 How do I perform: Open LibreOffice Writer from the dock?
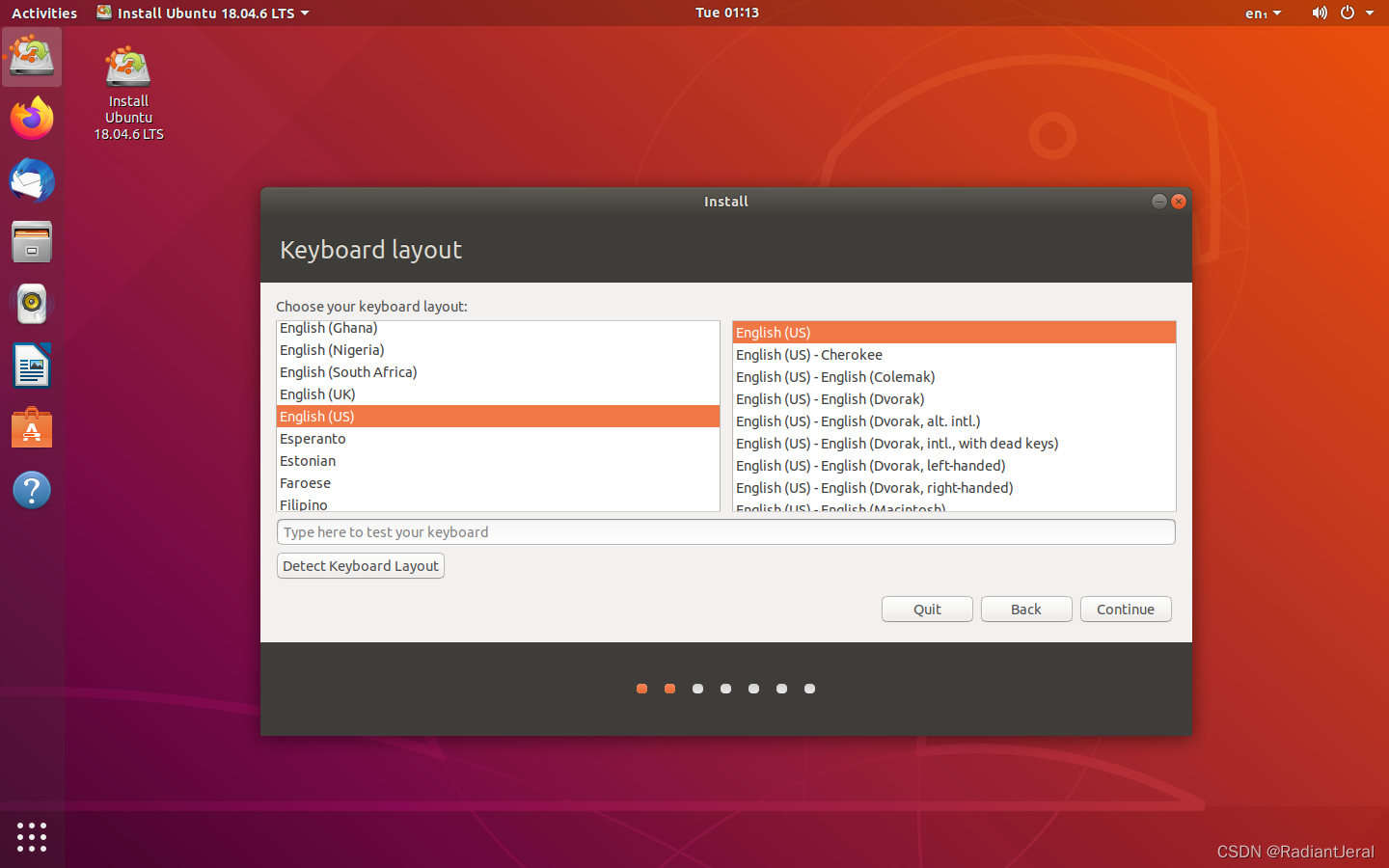[32, 366]
